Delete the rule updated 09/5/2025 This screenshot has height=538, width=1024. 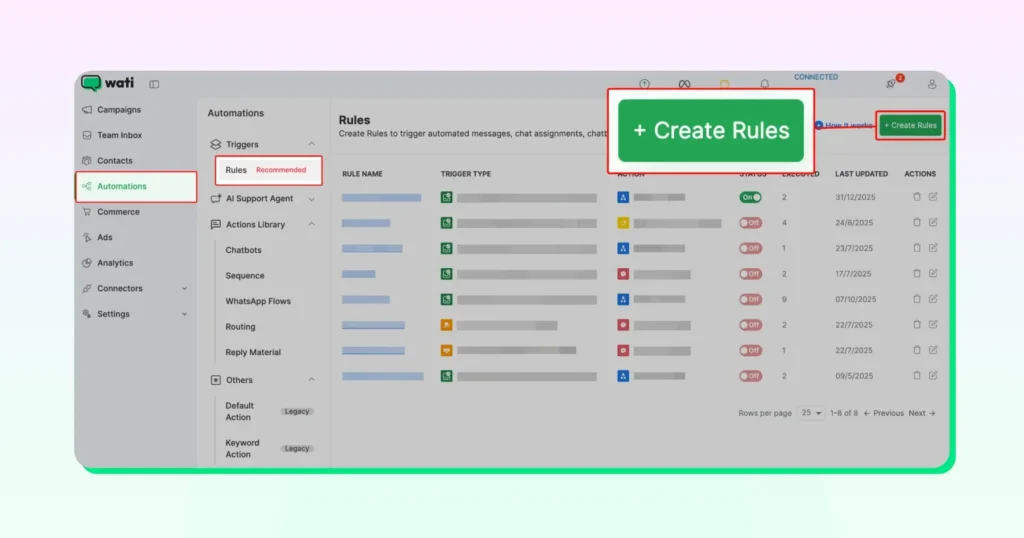click(x=917, y=375)
